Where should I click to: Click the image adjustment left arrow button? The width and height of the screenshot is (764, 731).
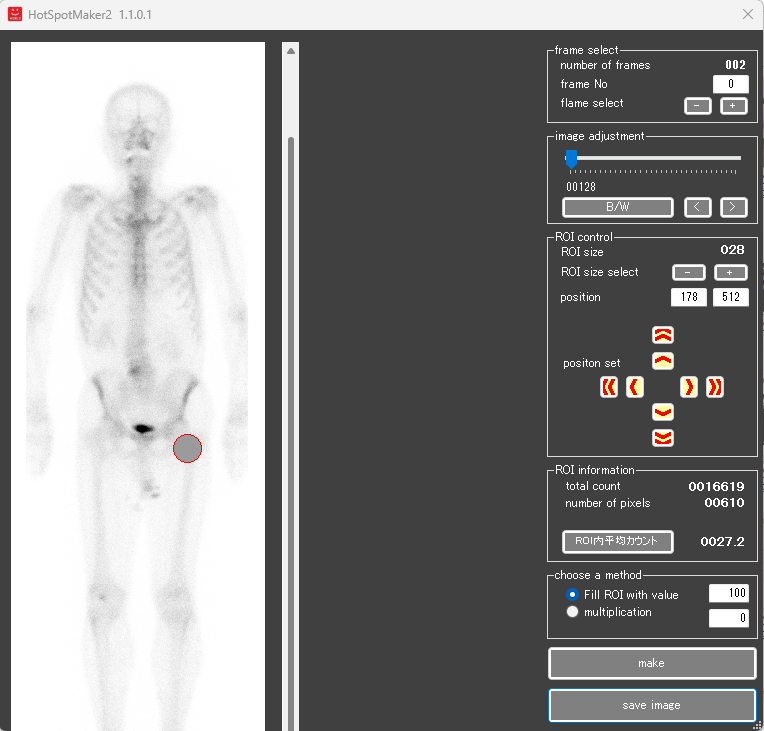[698, 207]
